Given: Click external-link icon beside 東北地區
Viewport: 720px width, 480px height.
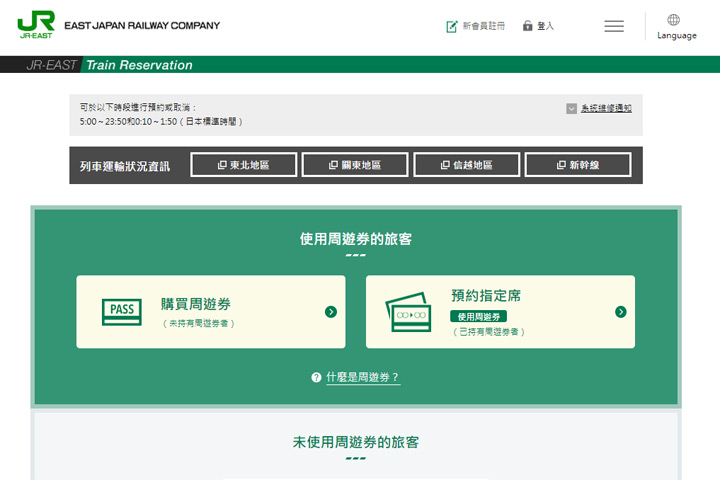Looking at the screenshot, I should [x=222, y=165].
